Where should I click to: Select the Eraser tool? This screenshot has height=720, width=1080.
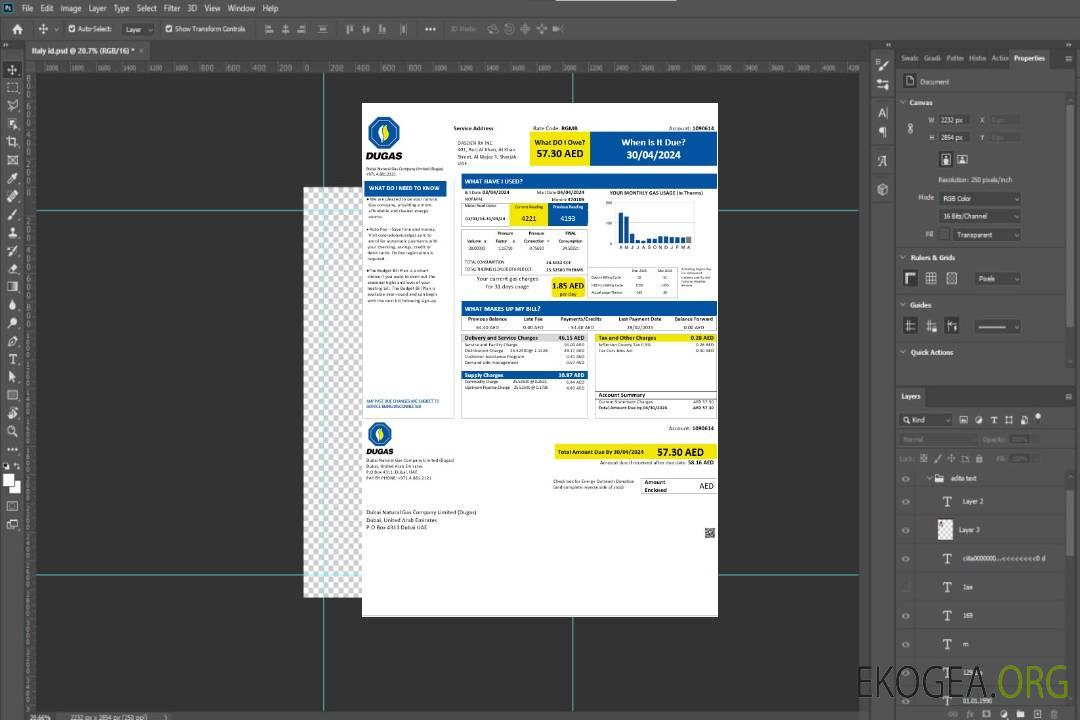pos(12,269)
